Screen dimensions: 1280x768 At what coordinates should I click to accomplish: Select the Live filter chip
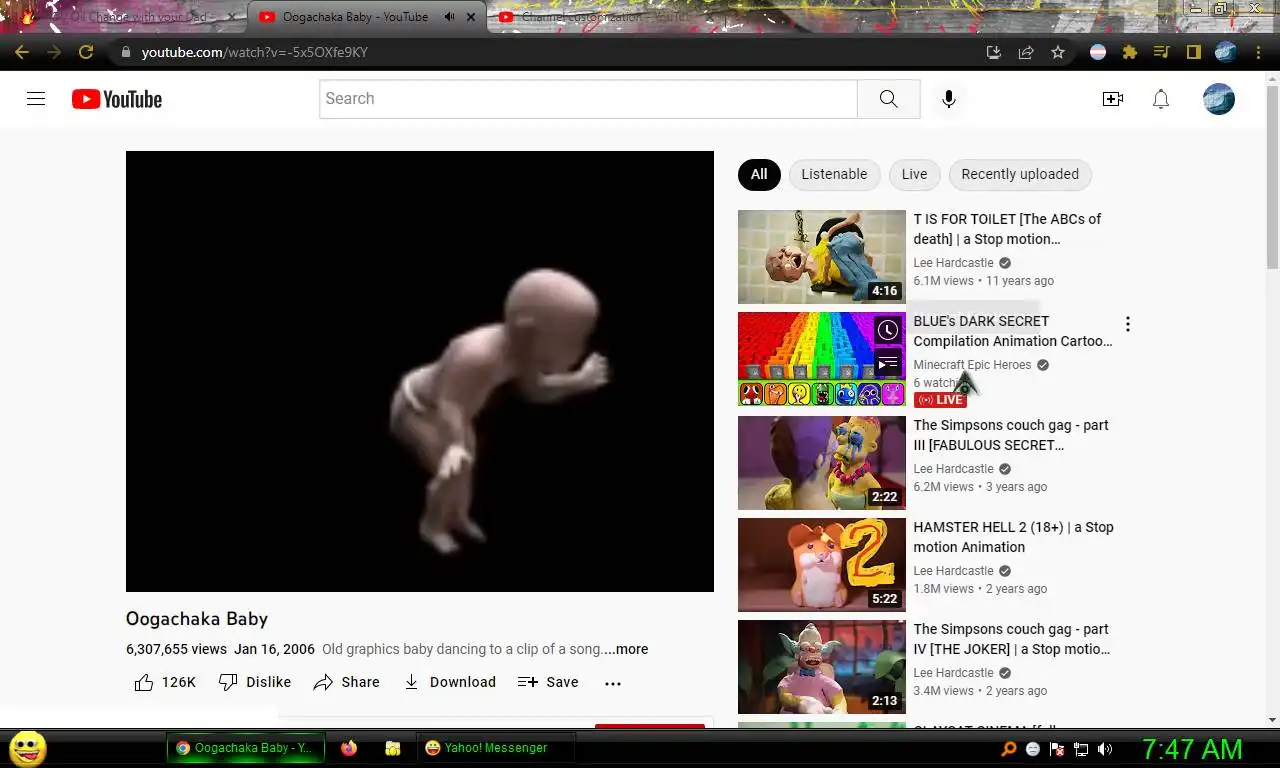pyautogui.click(x=914, y=174)
